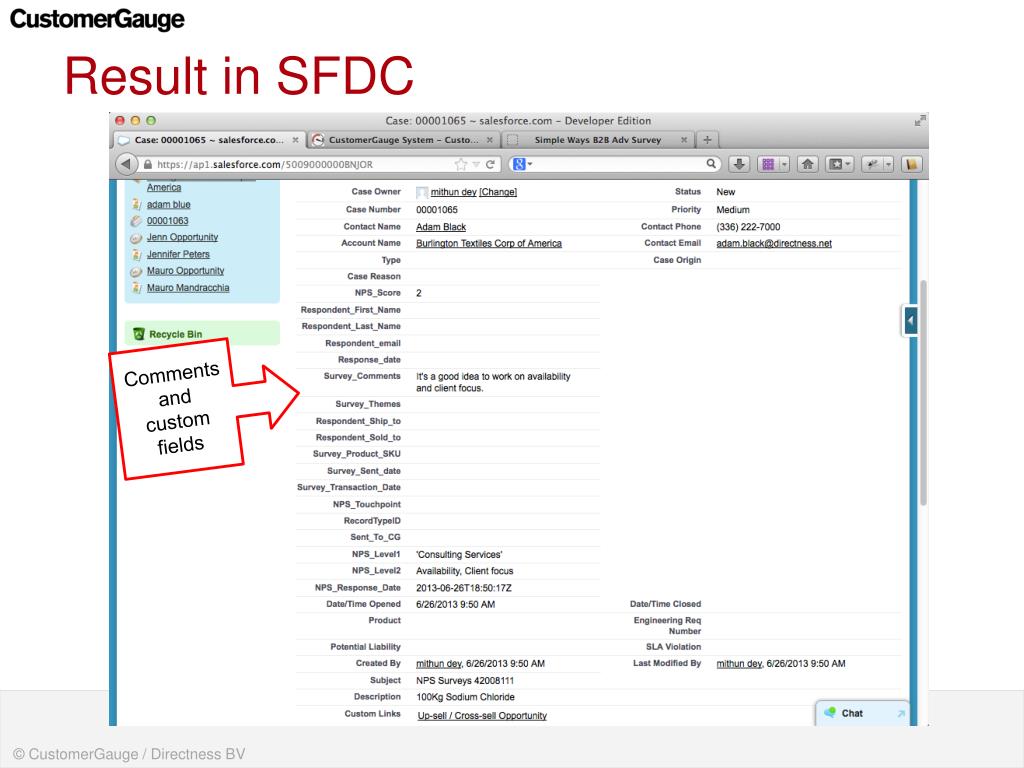Screen dimensions: 1024x768
Task: Open the Up-sell / Cross-sell Opportunity link
Action: pyautogui.click(x=482, y=716)
